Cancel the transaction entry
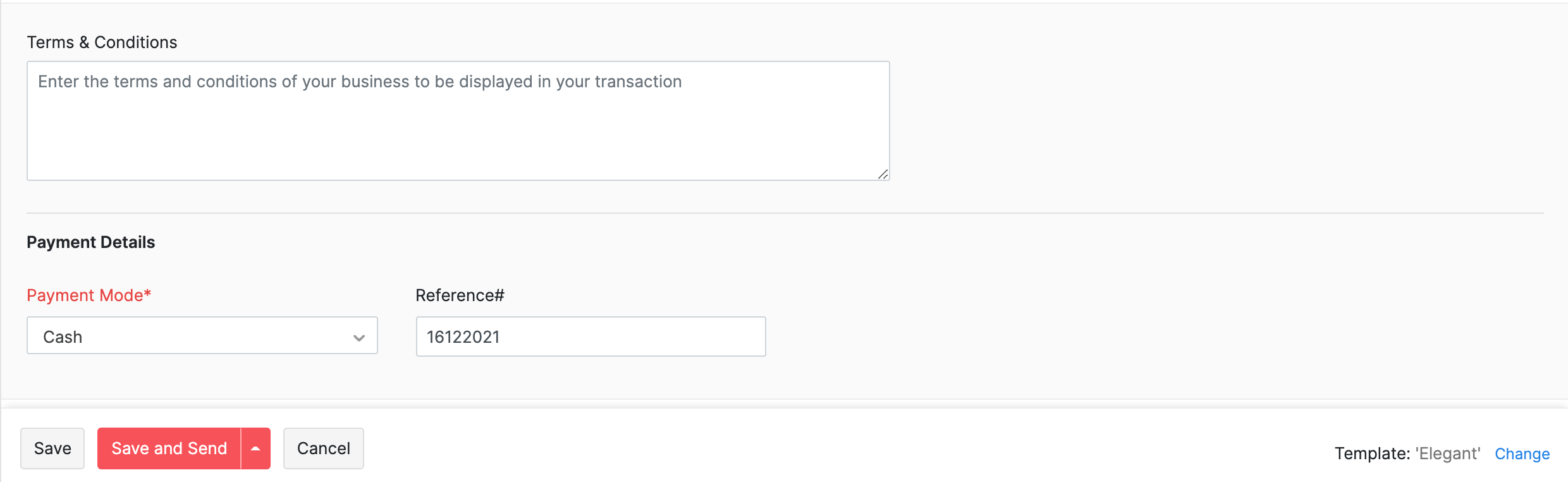1568x482 pixels. tap(323, 448)
